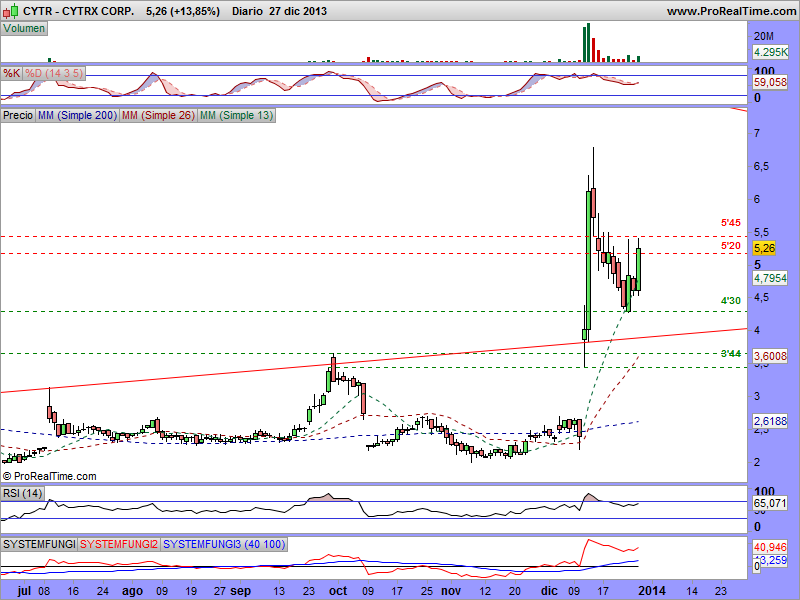Click the CYTR - CYTRX CORP. title

[x=79, y=11]
